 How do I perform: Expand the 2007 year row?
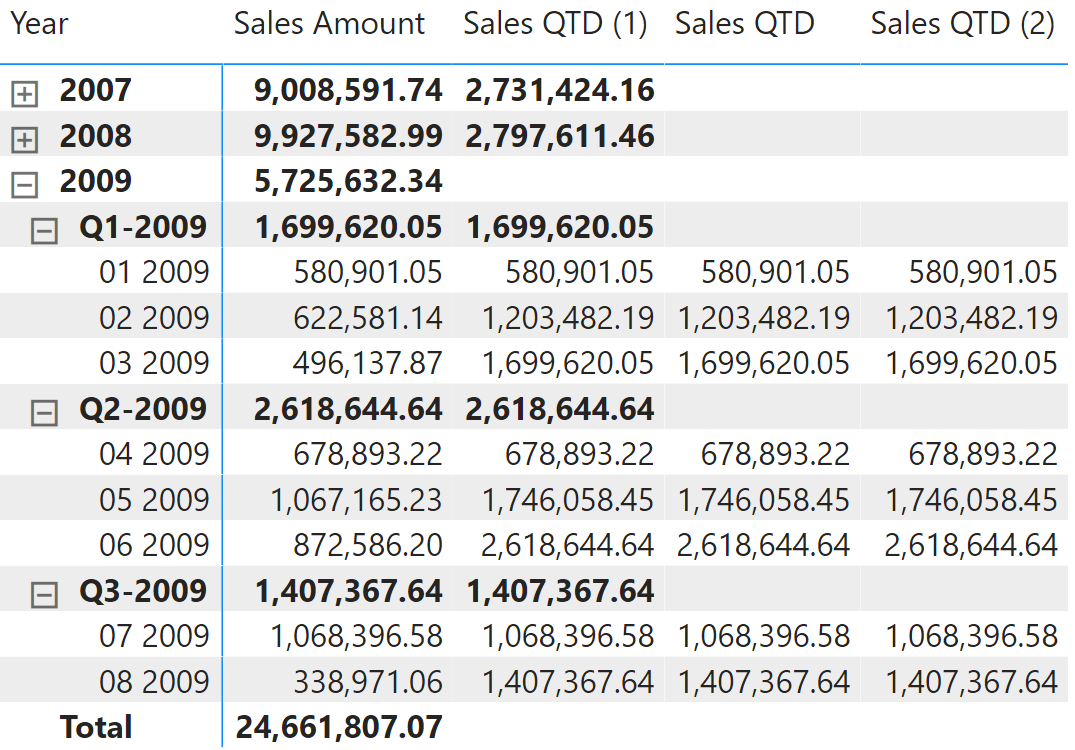pyautogui.click(x=24, y=94)
